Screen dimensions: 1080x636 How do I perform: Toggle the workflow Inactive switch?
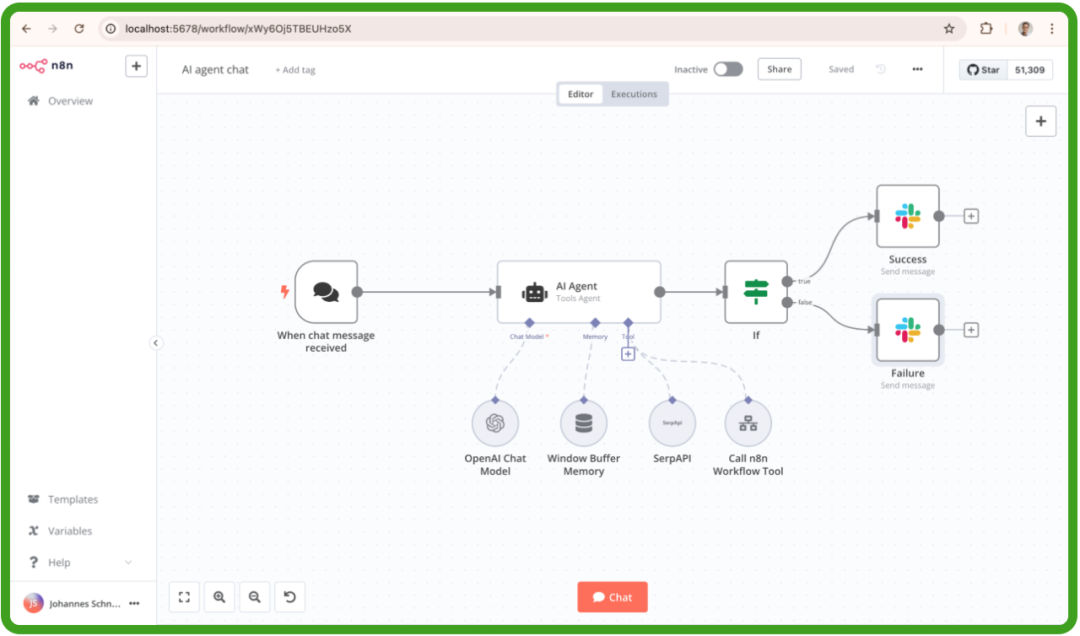pos(728,69)
